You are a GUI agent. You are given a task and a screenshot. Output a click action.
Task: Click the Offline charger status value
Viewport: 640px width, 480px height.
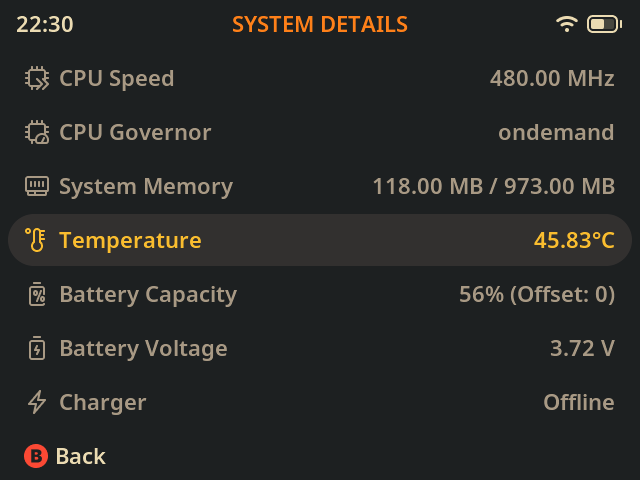click(x=578, y=402)
